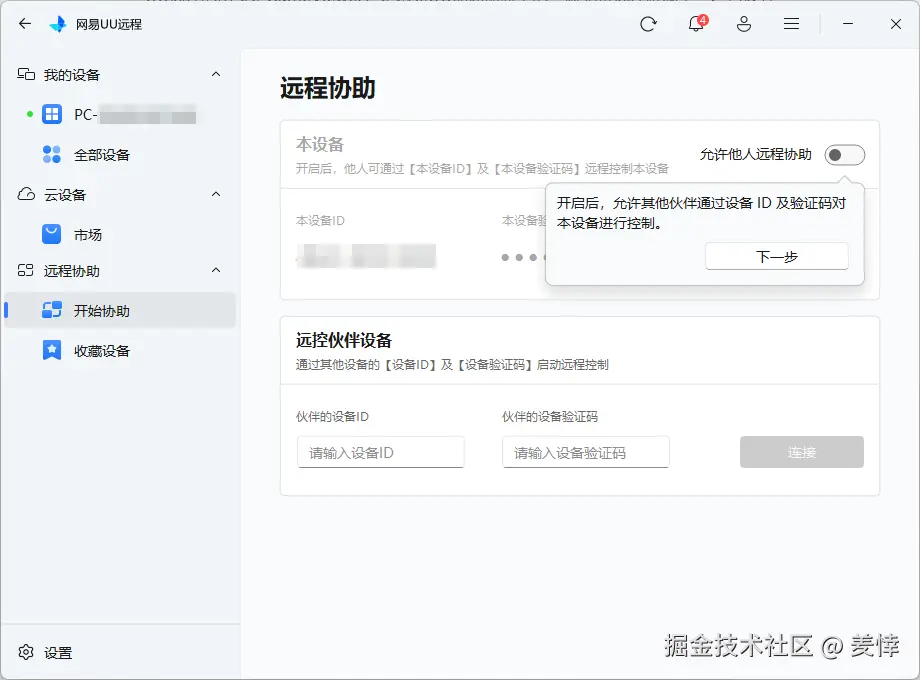Collapse the 我的设备 section
Image resolution: width=920 pixels, height=680 pixels.
pos(215,74)
